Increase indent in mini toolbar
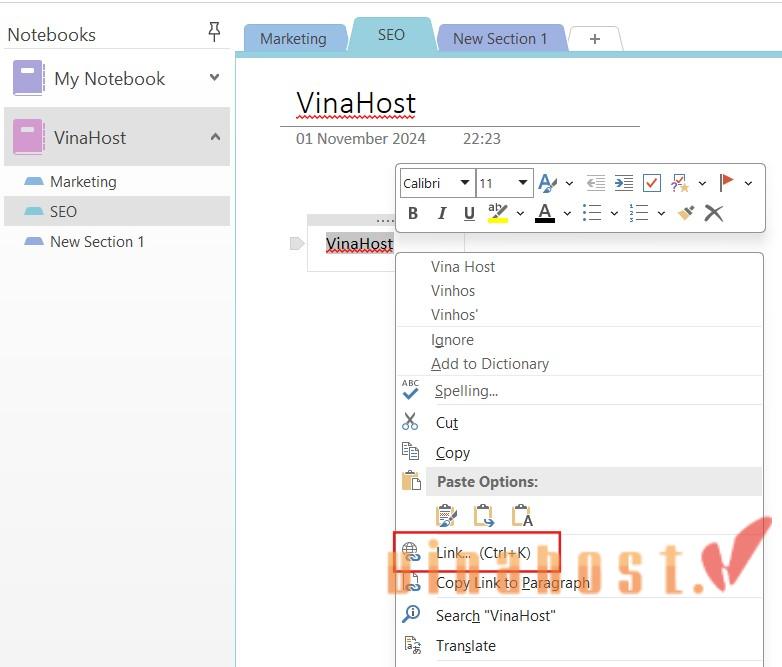 [623, 183]
